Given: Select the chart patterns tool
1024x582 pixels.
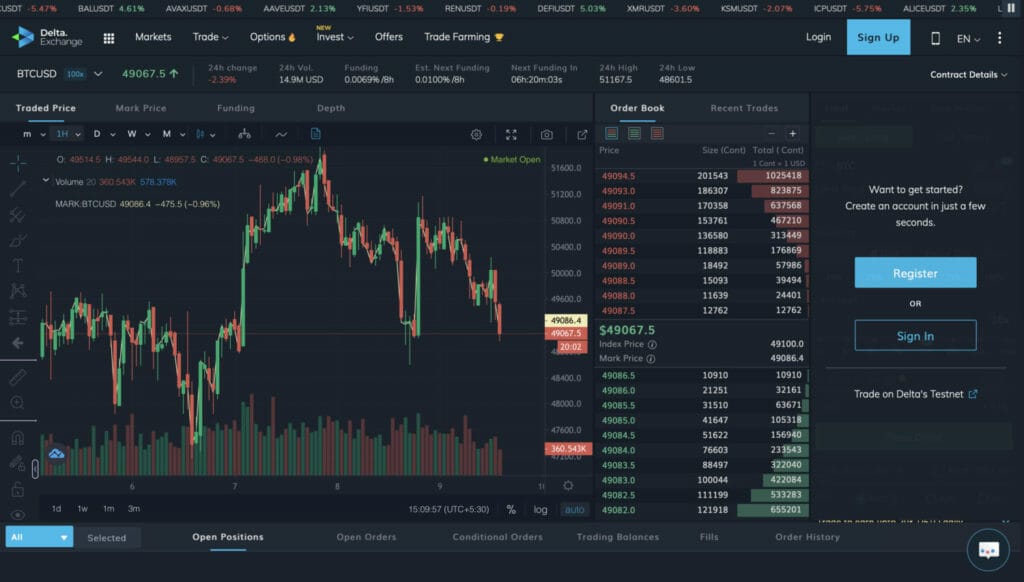Looking at the screenshot, I should tap(18, 291).
